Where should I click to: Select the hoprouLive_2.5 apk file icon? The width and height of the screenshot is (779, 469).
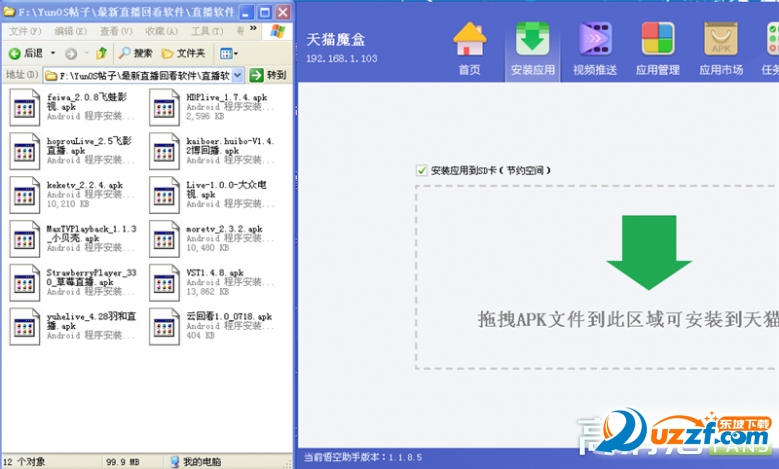24,151
